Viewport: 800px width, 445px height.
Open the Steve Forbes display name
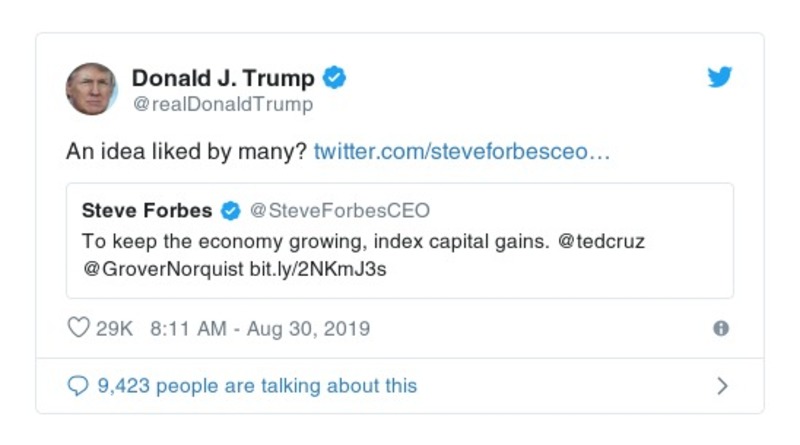147,211
